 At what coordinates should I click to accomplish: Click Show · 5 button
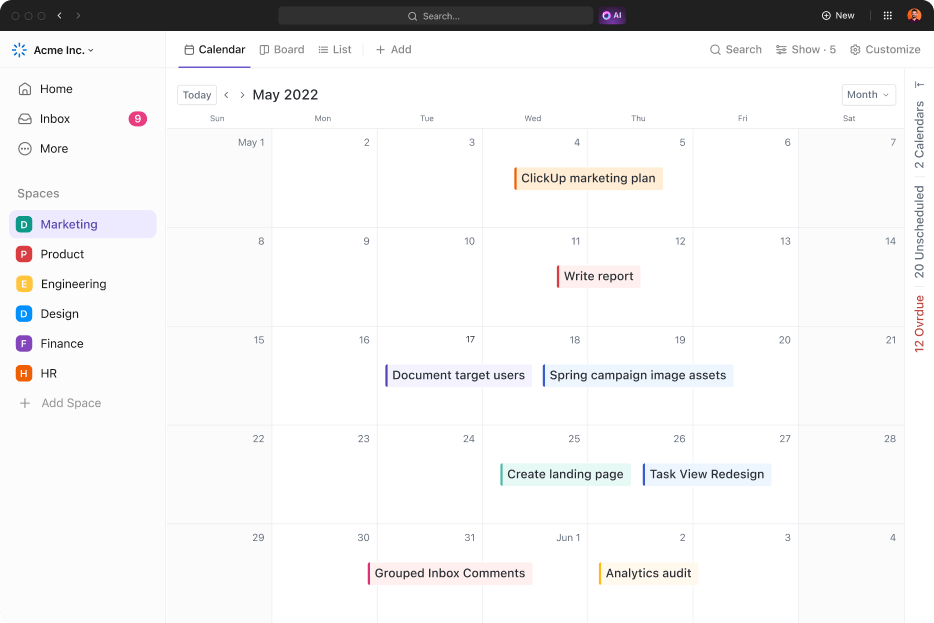[806, 49]
